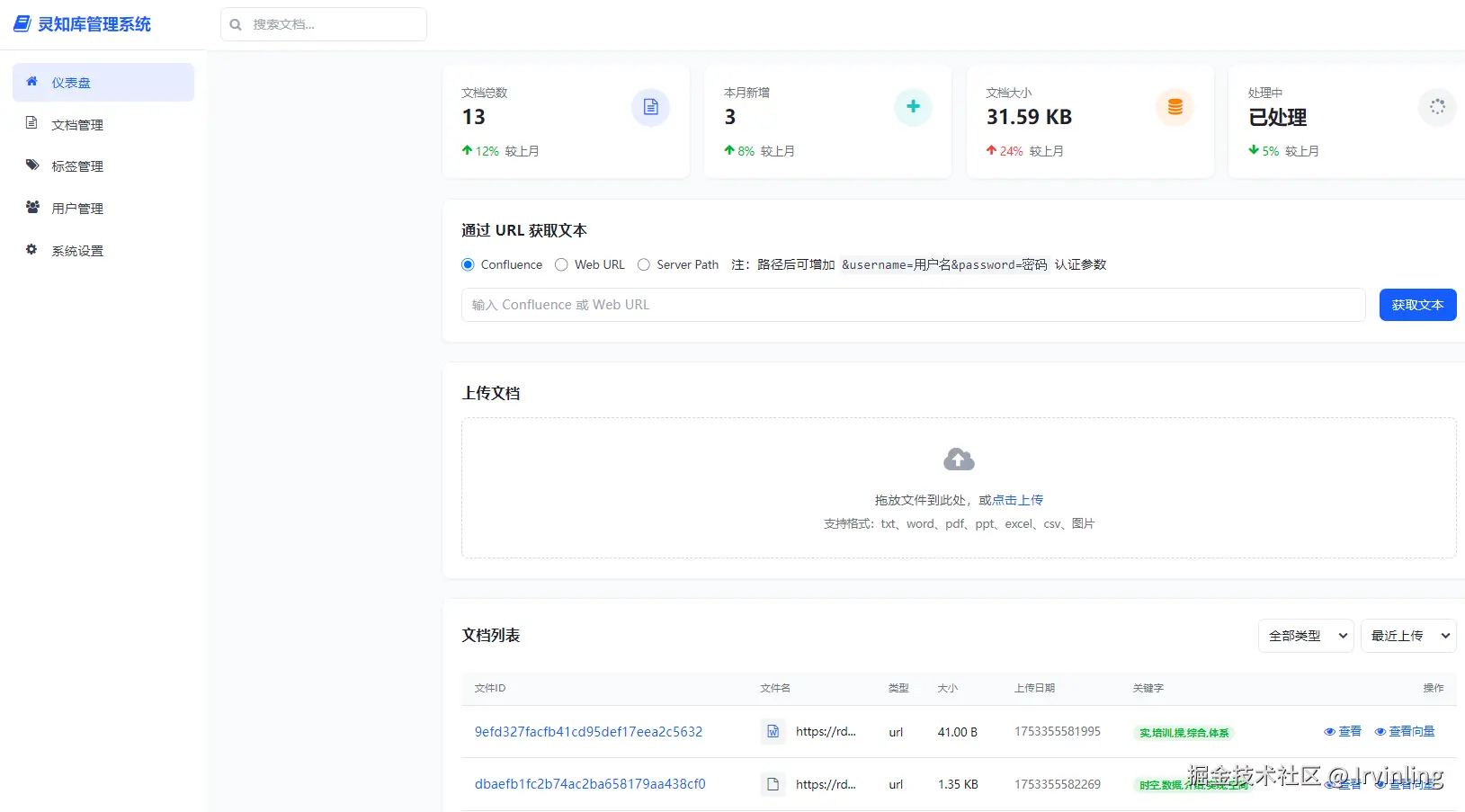
Task: Click the plus icon on 本月新增 card
Action: [913, 107]
